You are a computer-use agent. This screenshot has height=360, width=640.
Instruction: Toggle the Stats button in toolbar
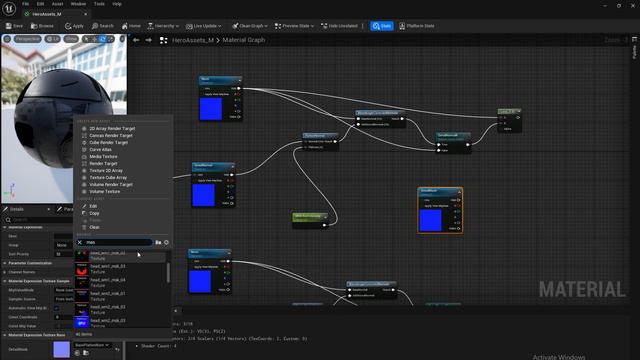click(382, 26)
